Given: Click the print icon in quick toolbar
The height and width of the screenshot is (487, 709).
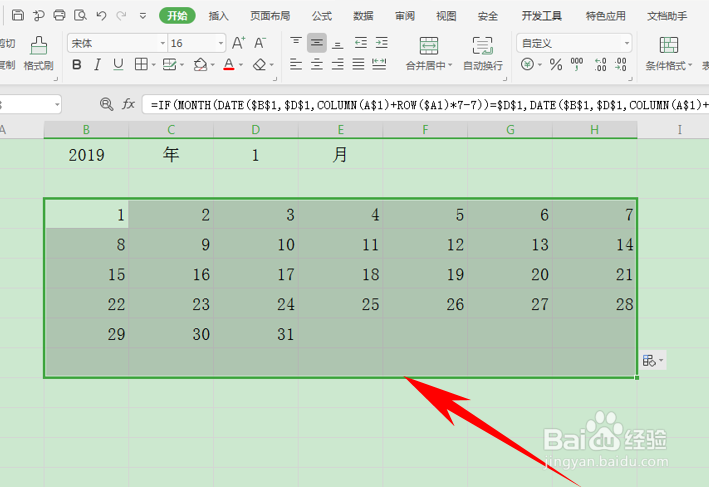Looking at the screenshot, I should [59, 15].
